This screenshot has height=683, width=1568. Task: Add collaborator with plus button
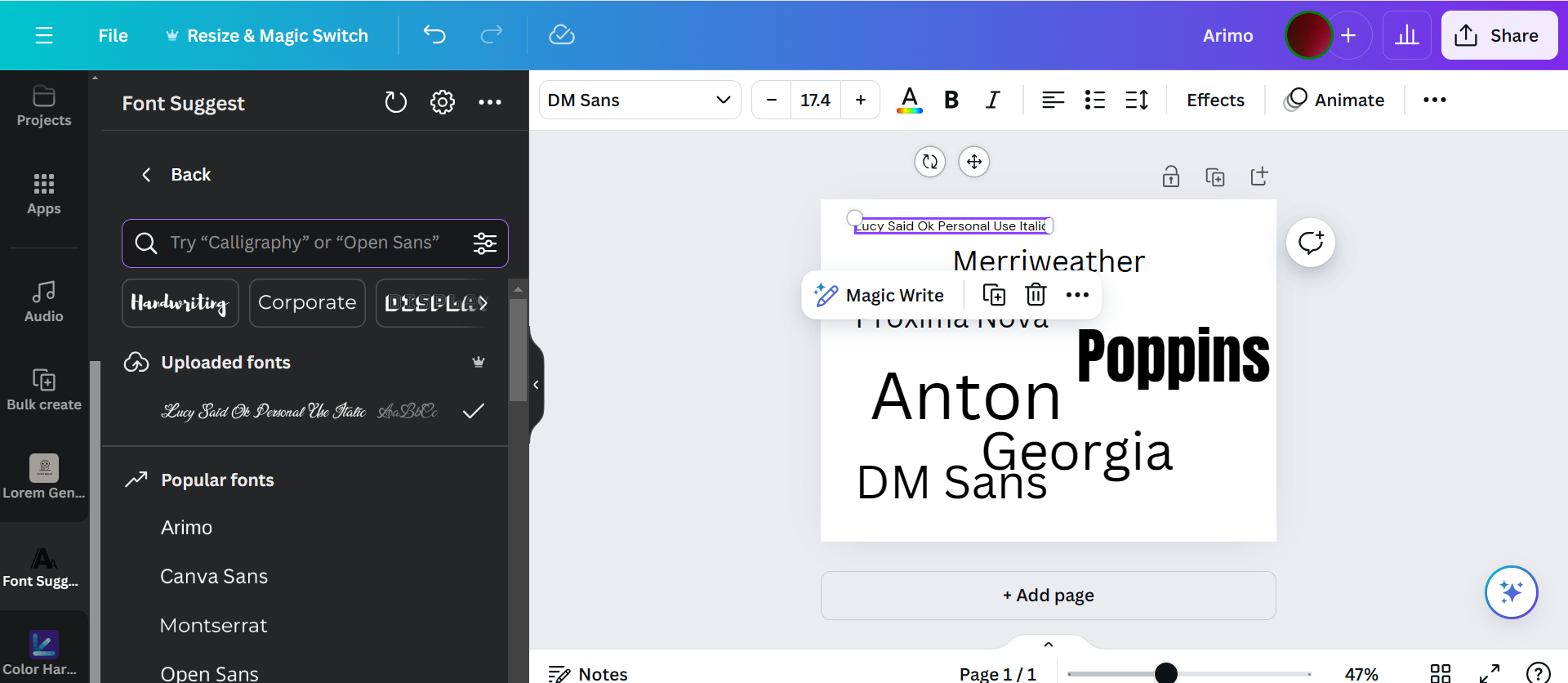tap(1349, 35)
